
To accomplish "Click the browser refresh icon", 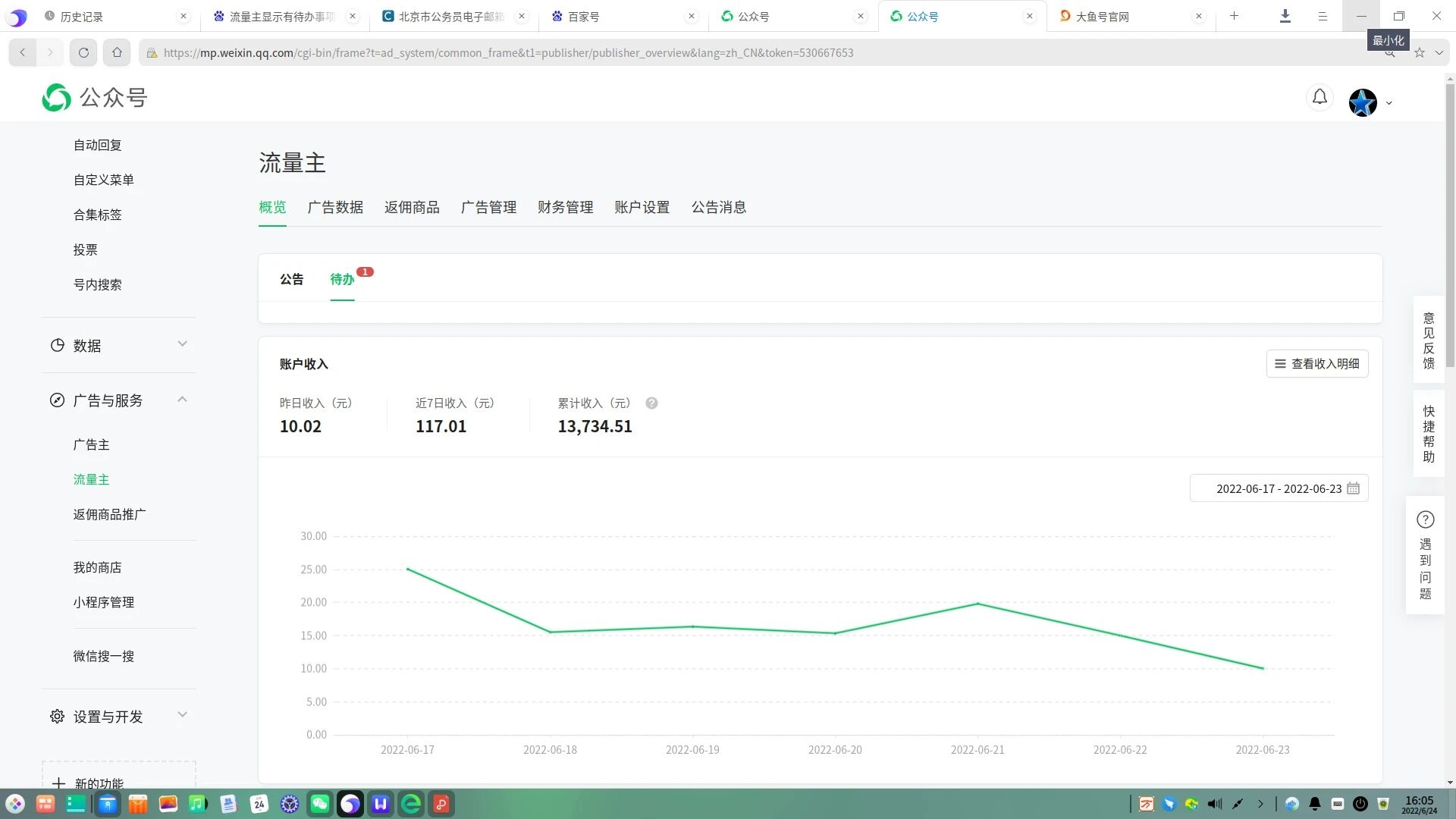I will tap(83, 52).
